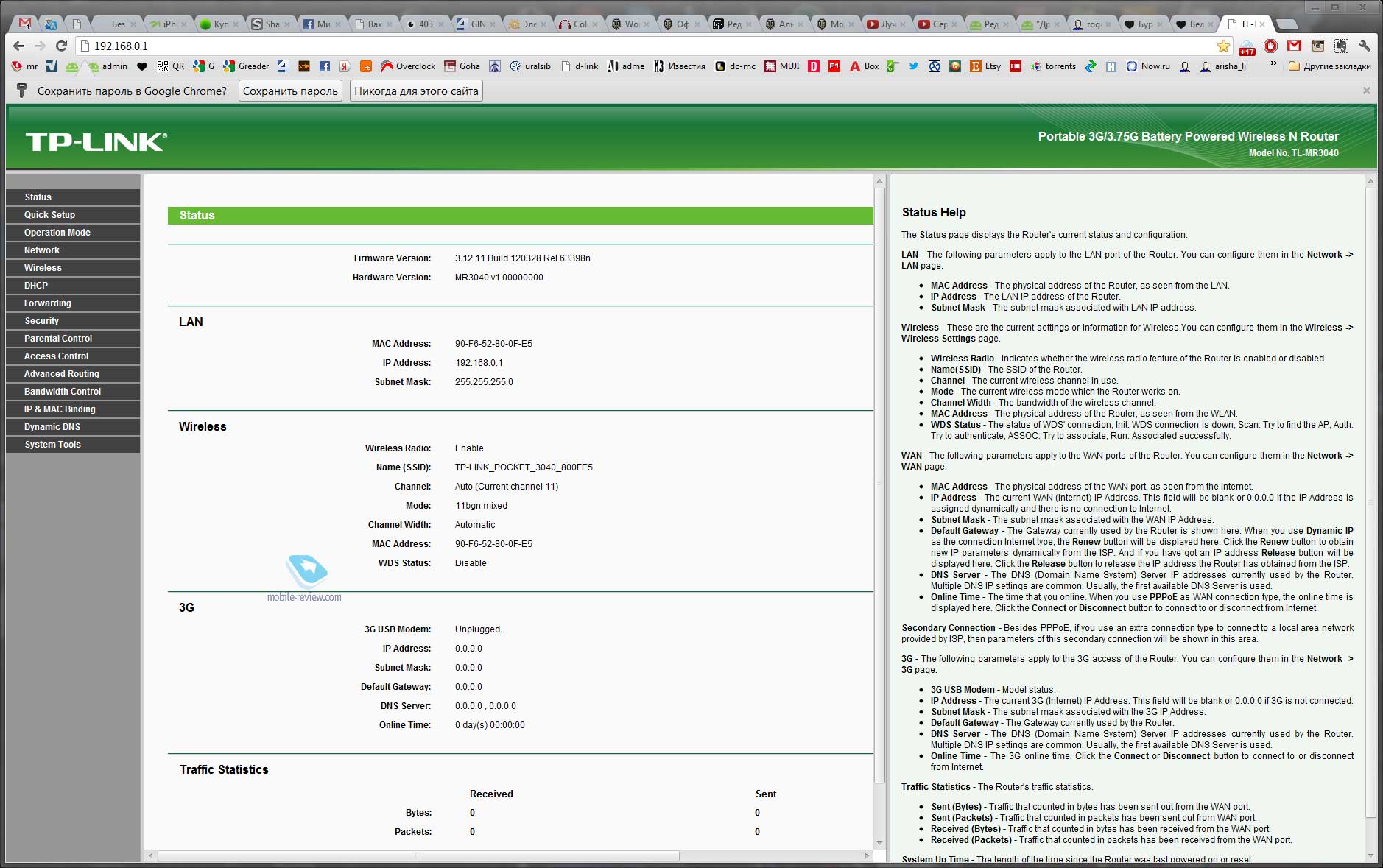Click the TP-LINK logo

[x=96, y=141]
